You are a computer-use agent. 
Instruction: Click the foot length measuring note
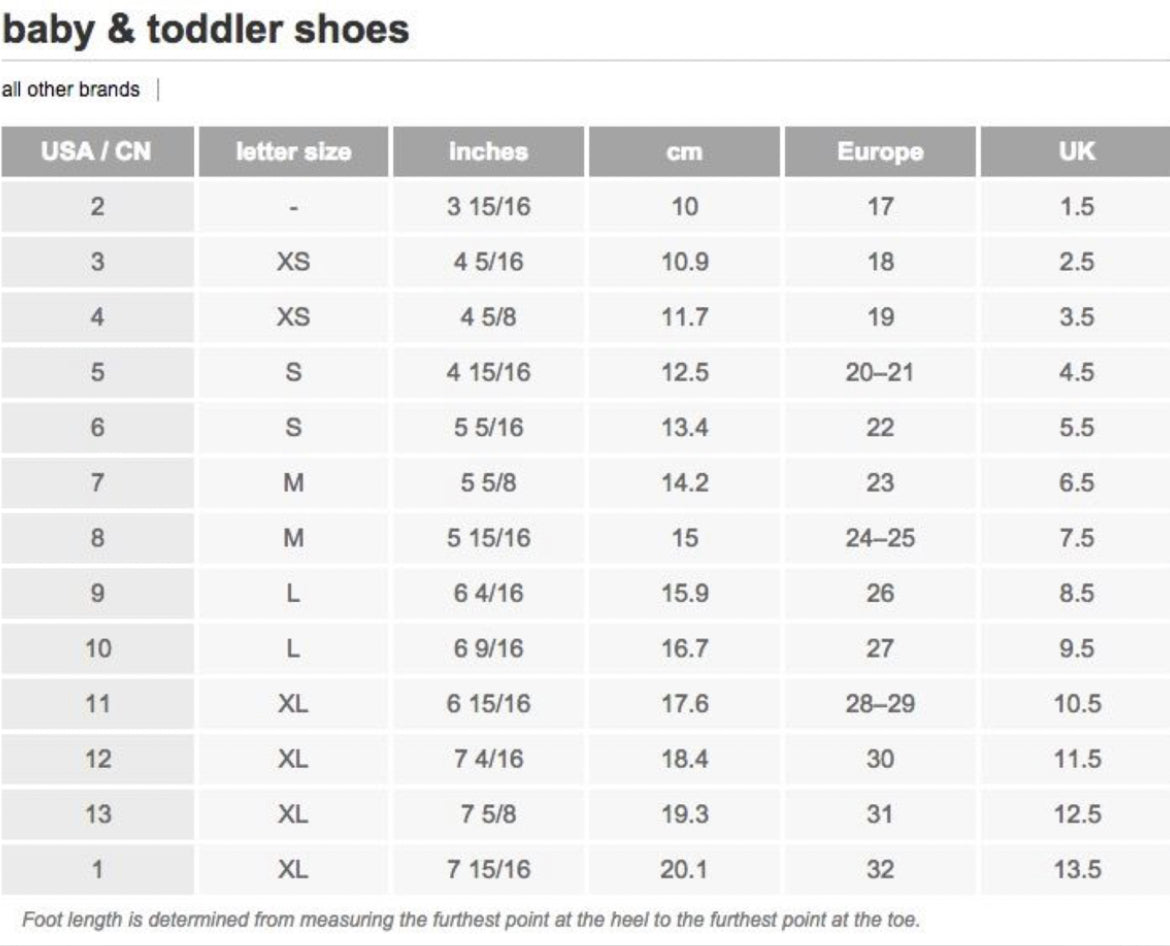(x=470, y=919)
